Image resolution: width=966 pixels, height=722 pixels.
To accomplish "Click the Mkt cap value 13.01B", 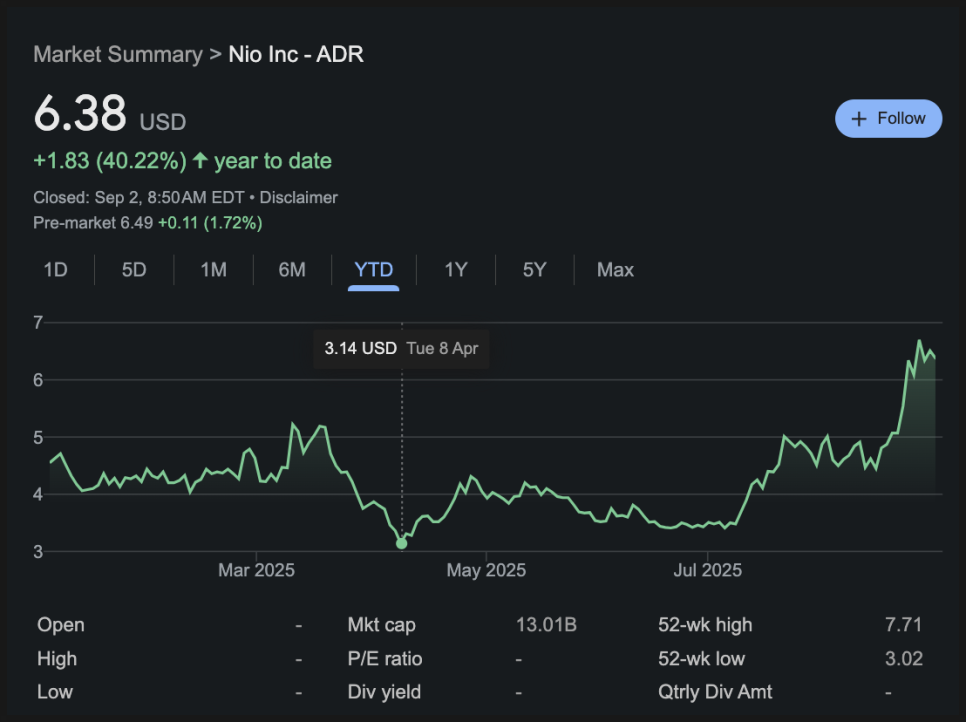I will pyautogui.click(x=546, y=625).
